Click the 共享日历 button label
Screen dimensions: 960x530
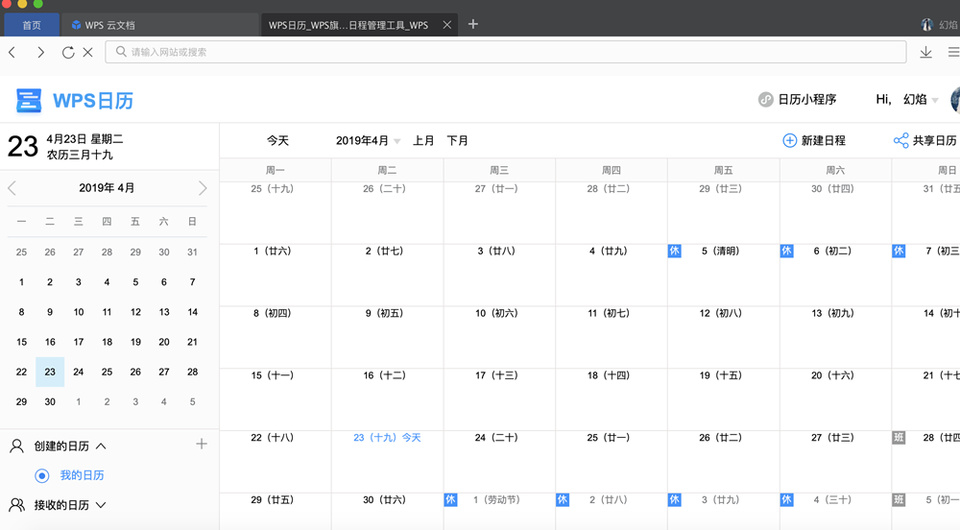[934, 141]
